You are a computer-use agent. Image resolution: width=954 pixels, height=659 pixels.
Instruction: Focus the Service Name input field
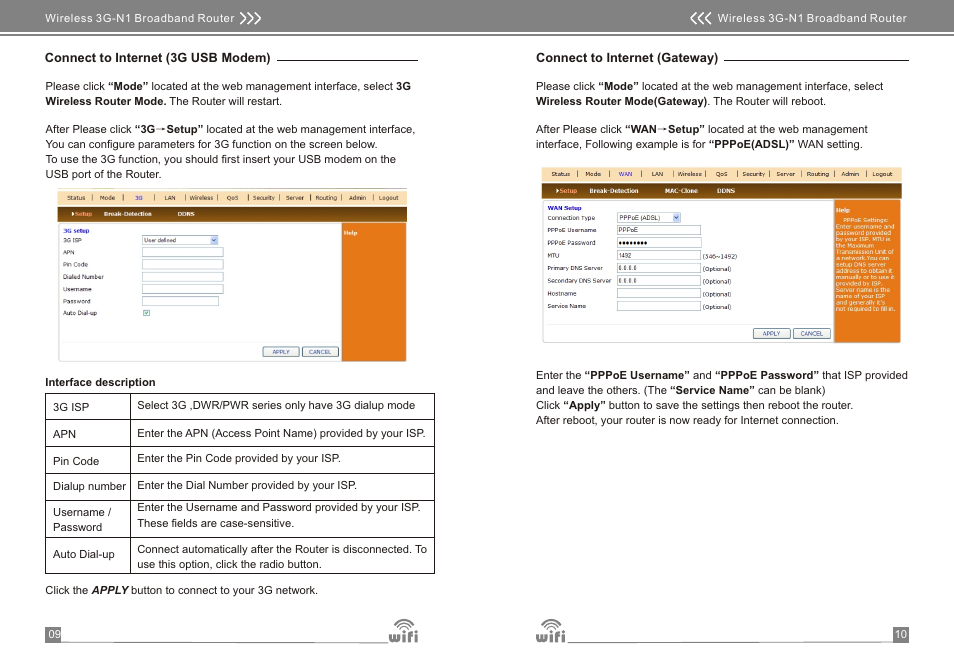[x=659, y=306]
